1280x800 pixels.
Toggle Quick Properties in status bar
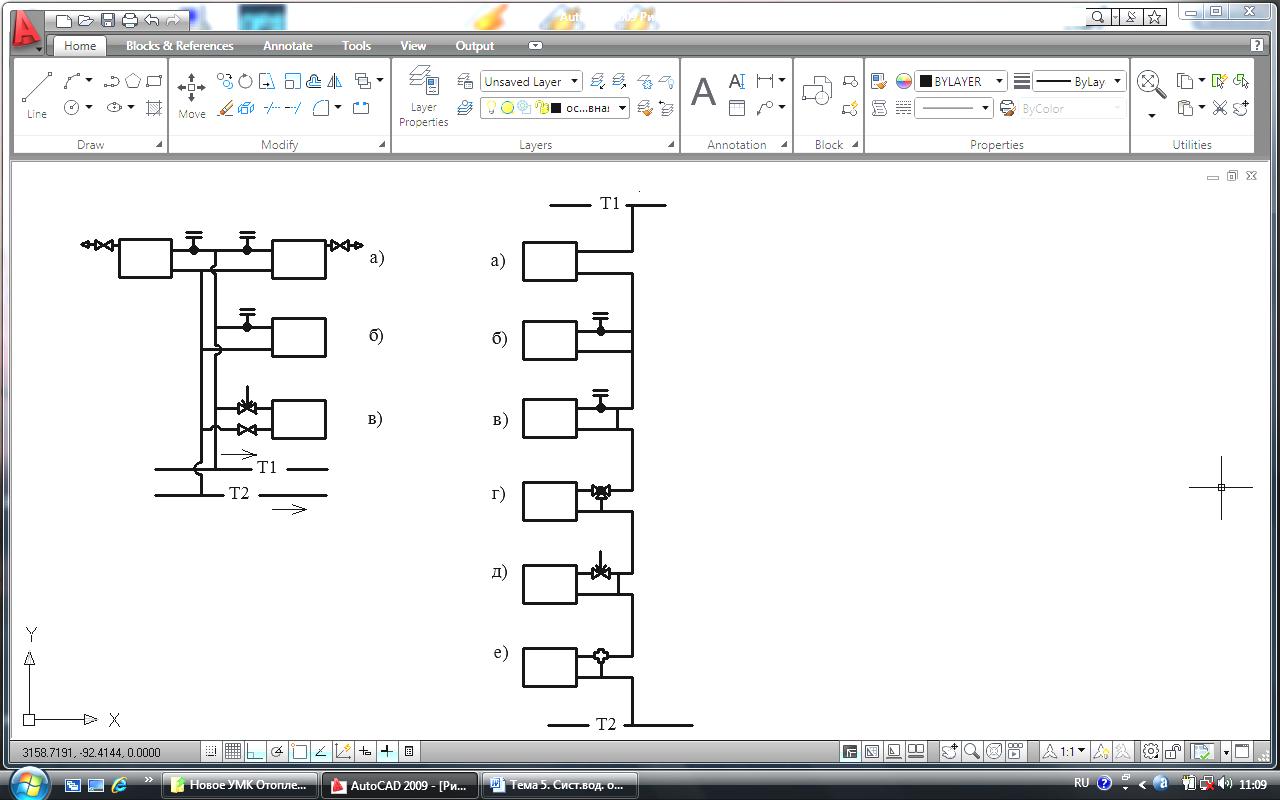[x=409, y=751]
